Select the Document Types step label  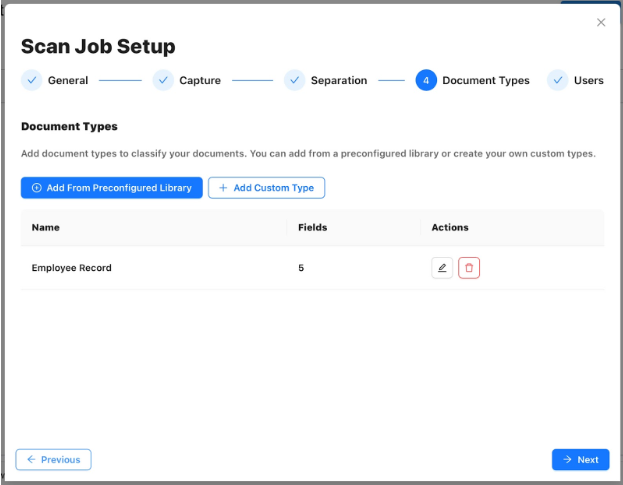tap(486, 80)
